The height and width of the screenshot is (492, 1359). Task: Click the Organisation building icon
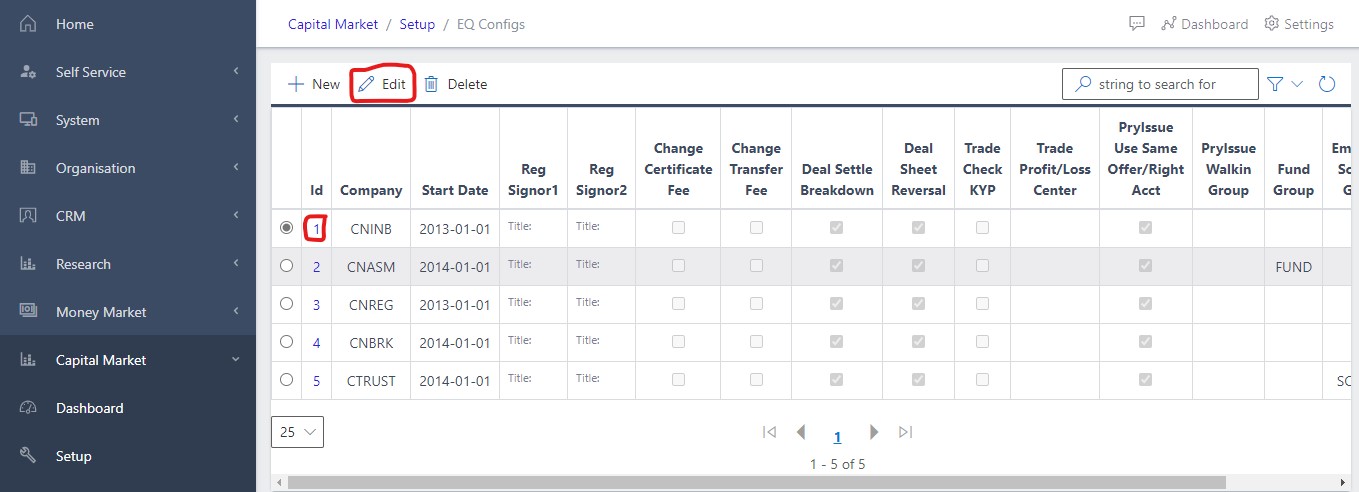point(28,168)
